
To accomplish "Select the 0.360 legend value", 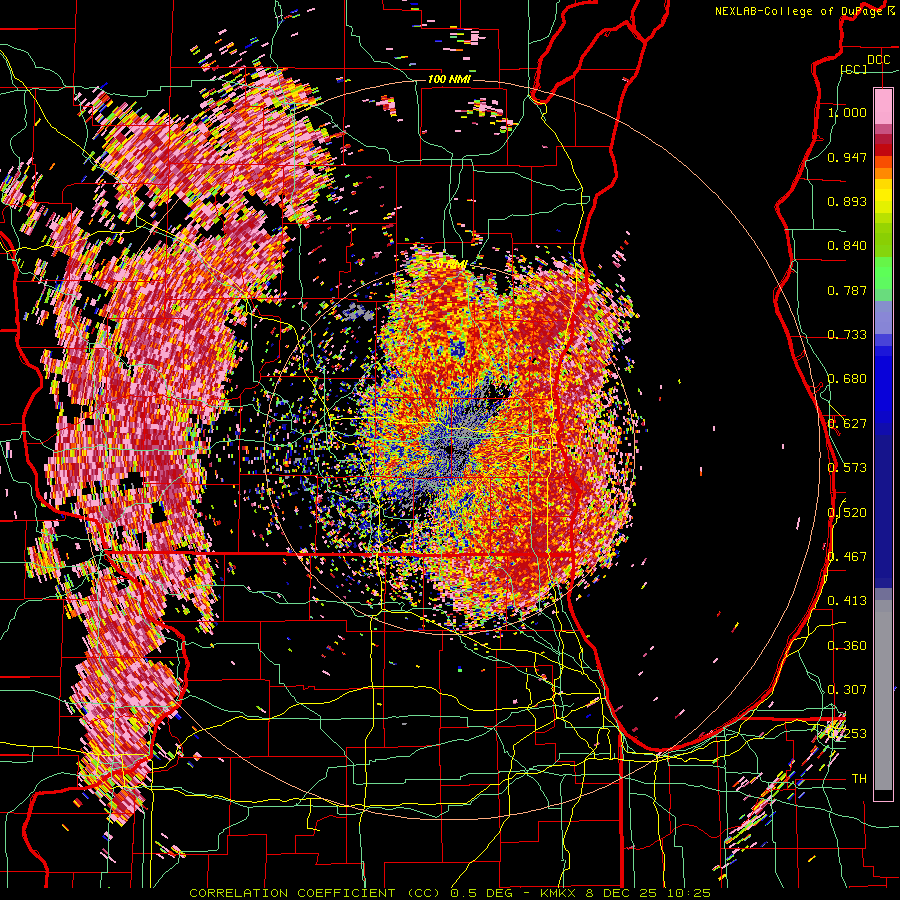I will pyautogui.click(x=847, y=646).
